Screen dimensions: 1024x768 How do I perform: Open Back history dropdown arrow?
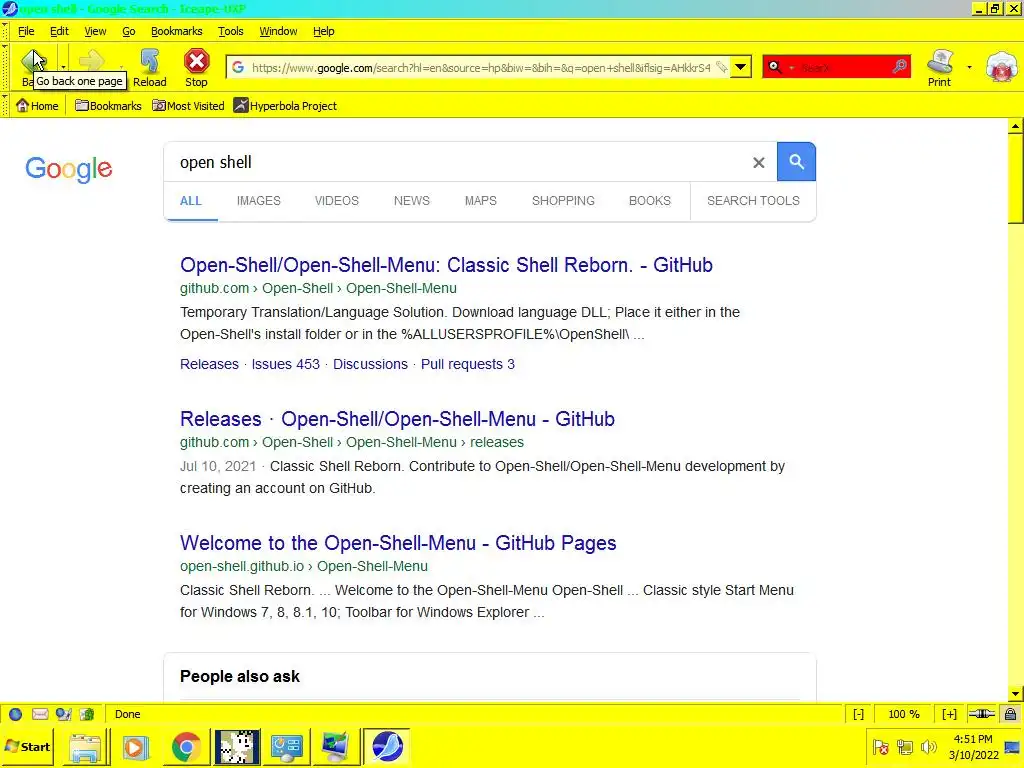click(63, 67)
